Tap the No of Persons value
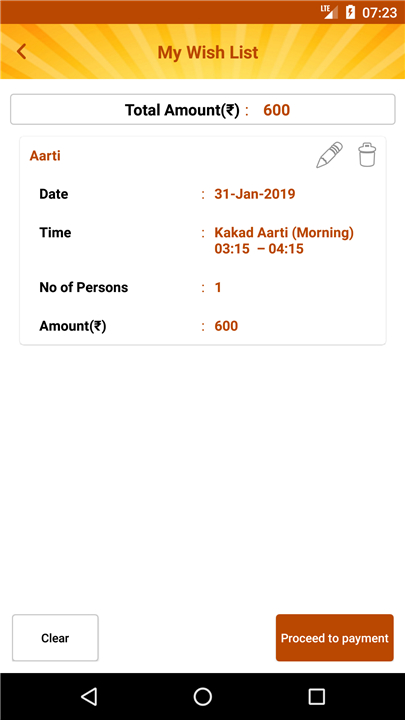405x720 pixels. click(218, 287)
